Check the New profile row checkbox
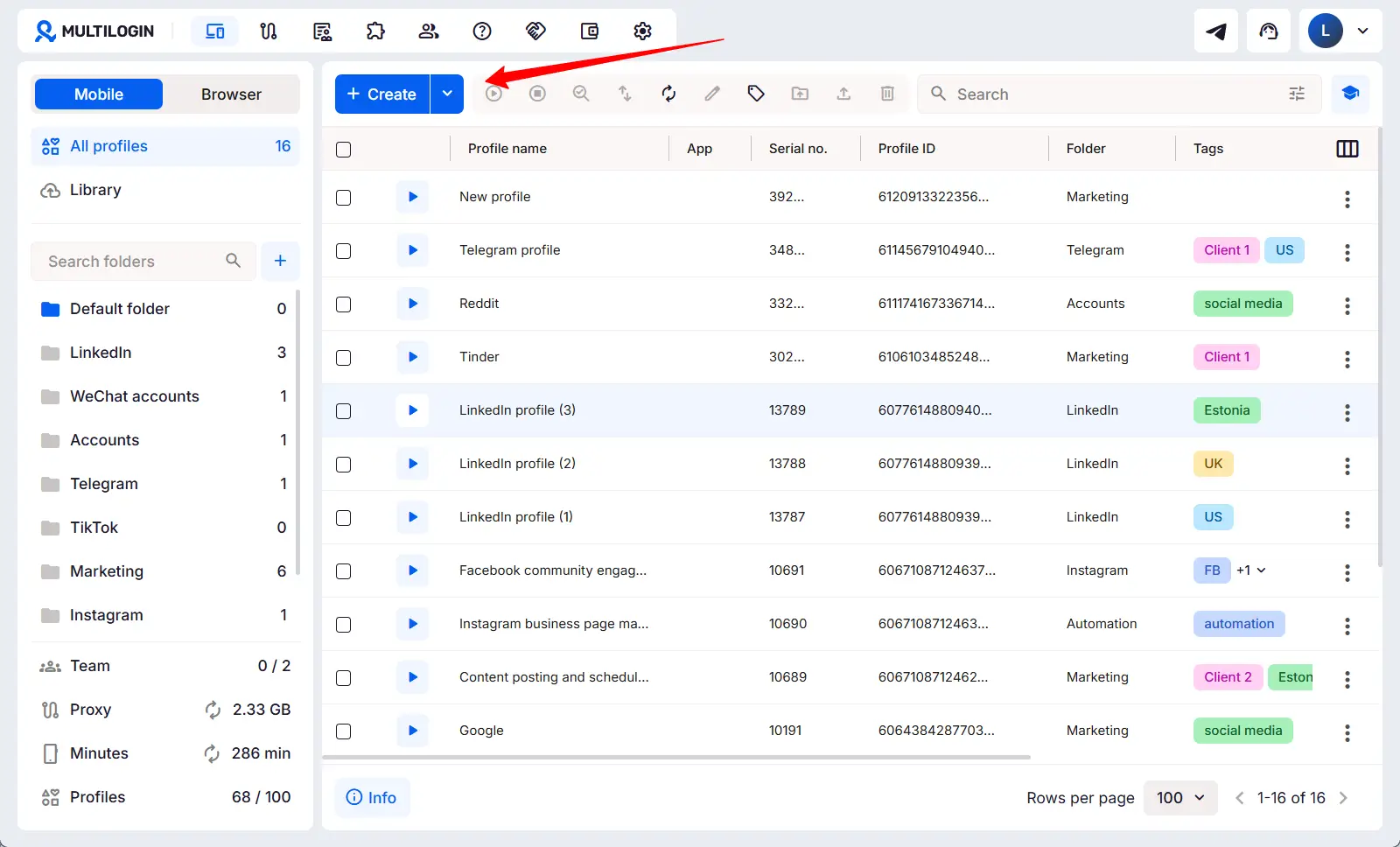 344,198
